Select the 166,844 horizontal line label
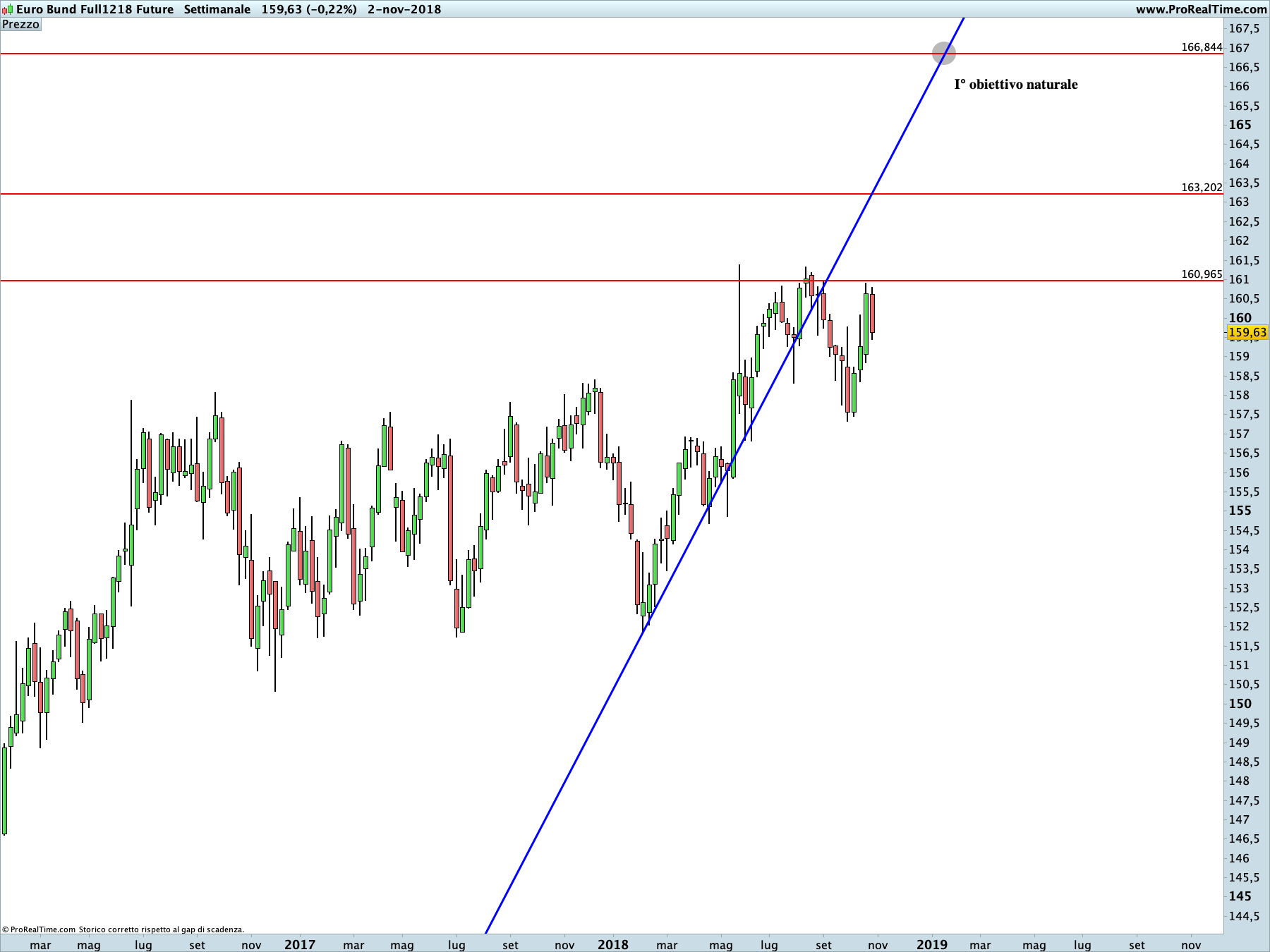1270x952 pixels. (x=1202, y=47)
